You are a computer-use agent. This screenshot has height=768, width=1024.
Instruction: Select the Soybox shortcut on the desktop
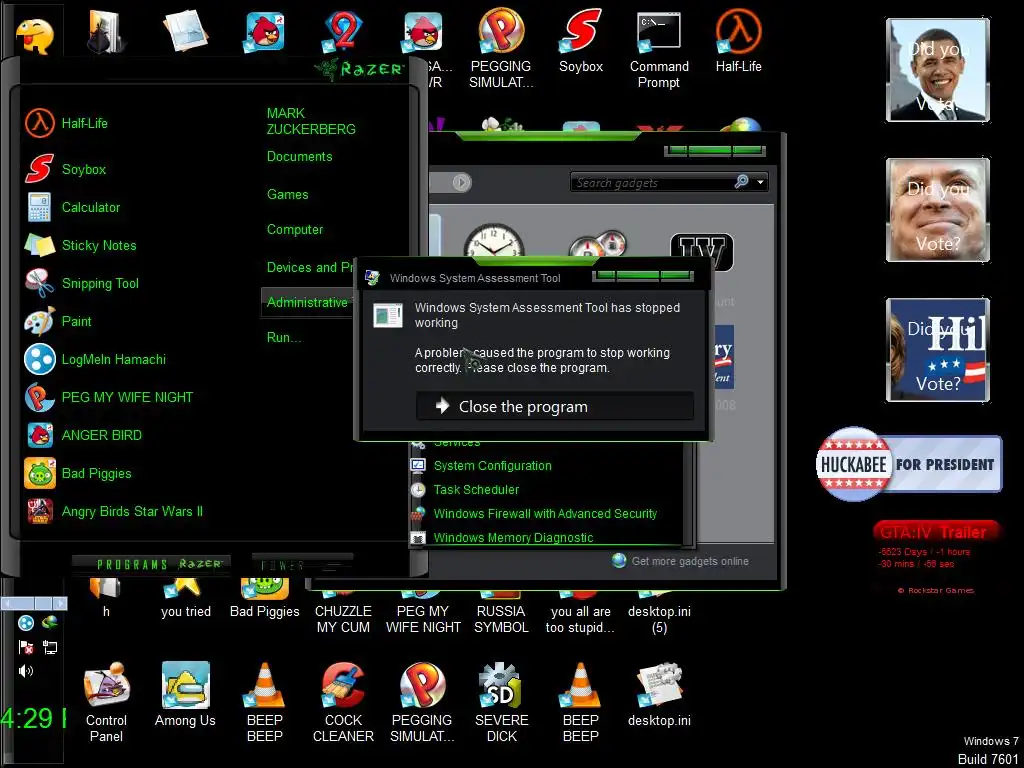coord(581,42)
